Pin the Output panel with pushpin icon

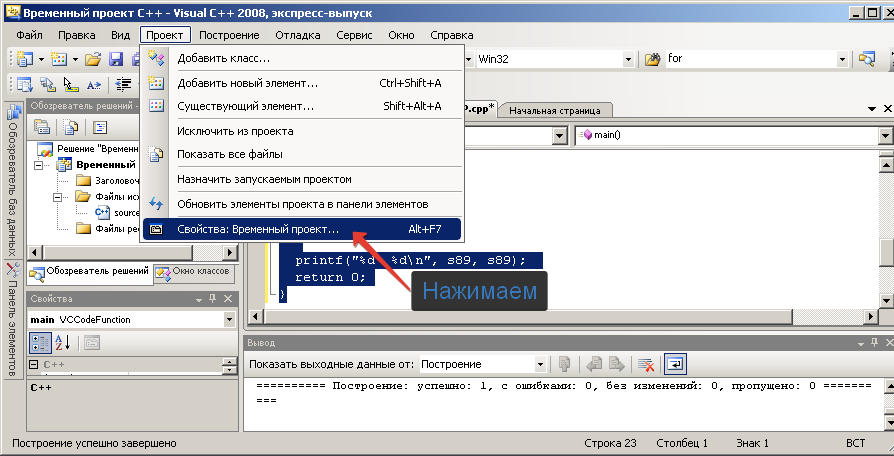875,343
